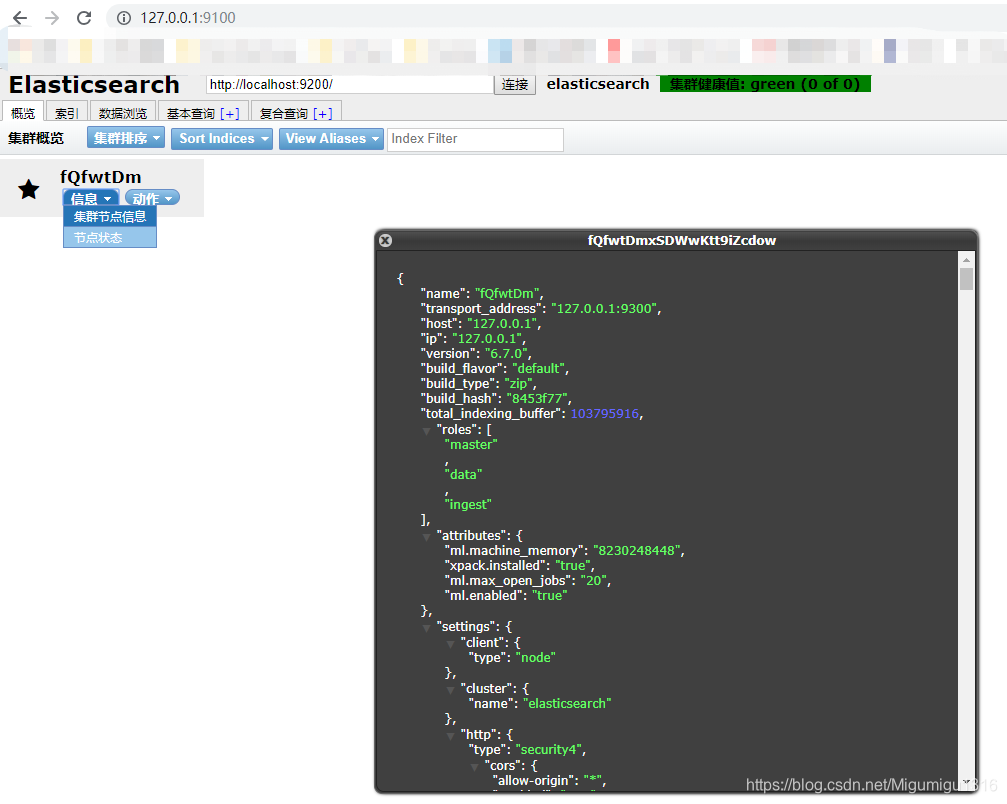The width and height of the screenshot is (1007, 804).
Task: Click the http://localhost:9200/ connection URL field
Action: 349,84
